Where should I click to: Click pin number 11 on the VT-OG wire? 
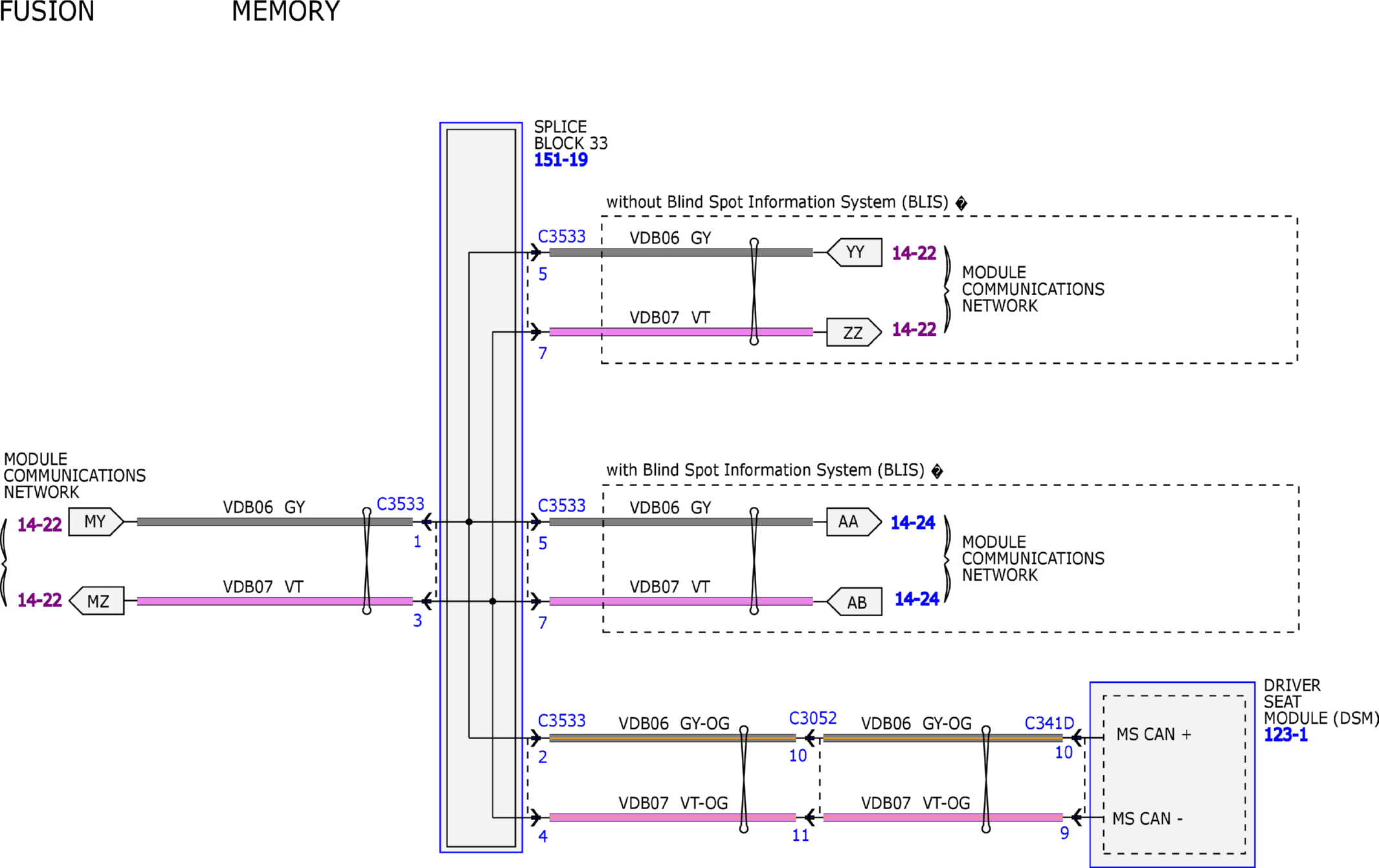[x=801, y=836]
